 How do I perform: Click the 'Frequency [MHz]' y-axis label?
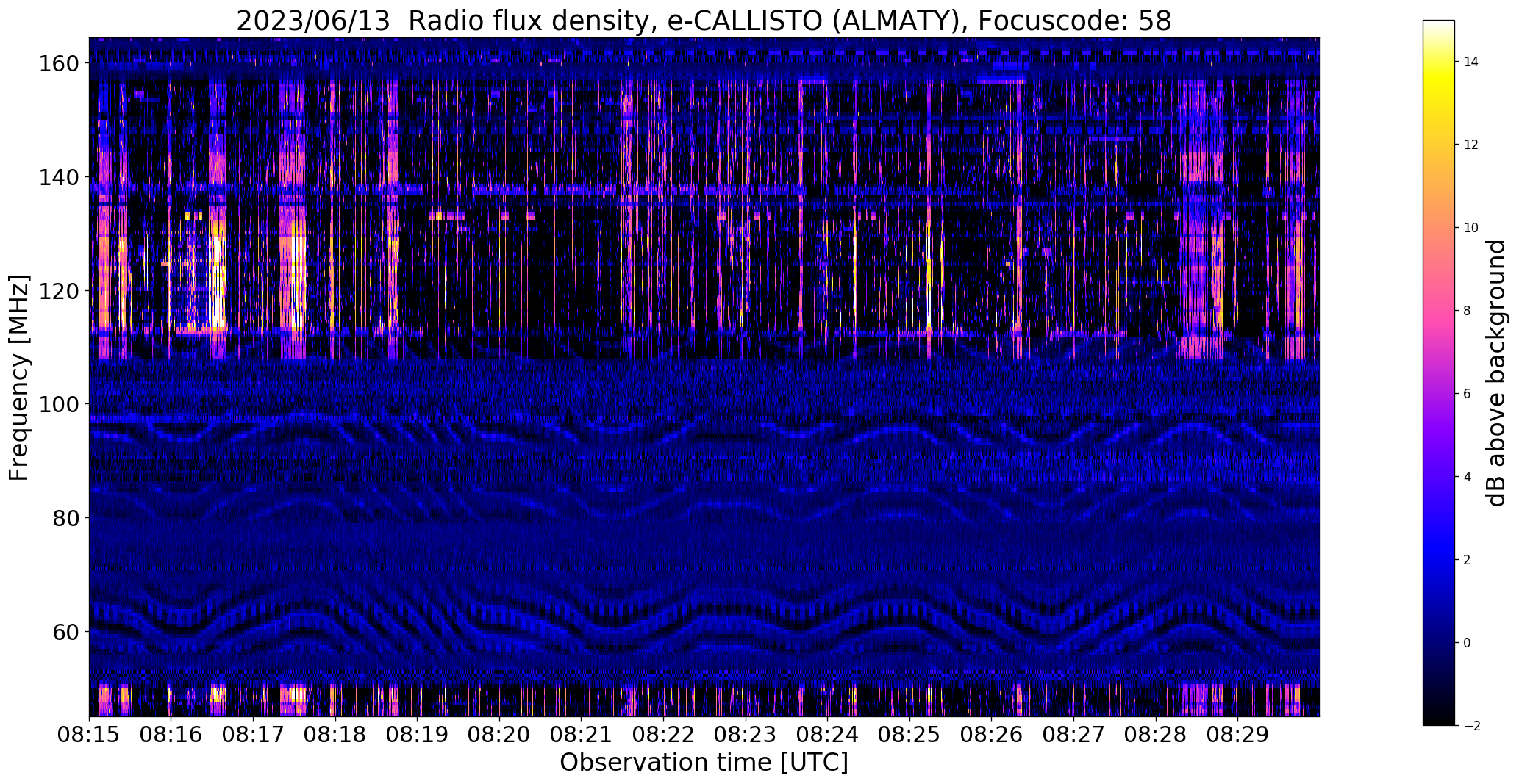tap(19, 378)
